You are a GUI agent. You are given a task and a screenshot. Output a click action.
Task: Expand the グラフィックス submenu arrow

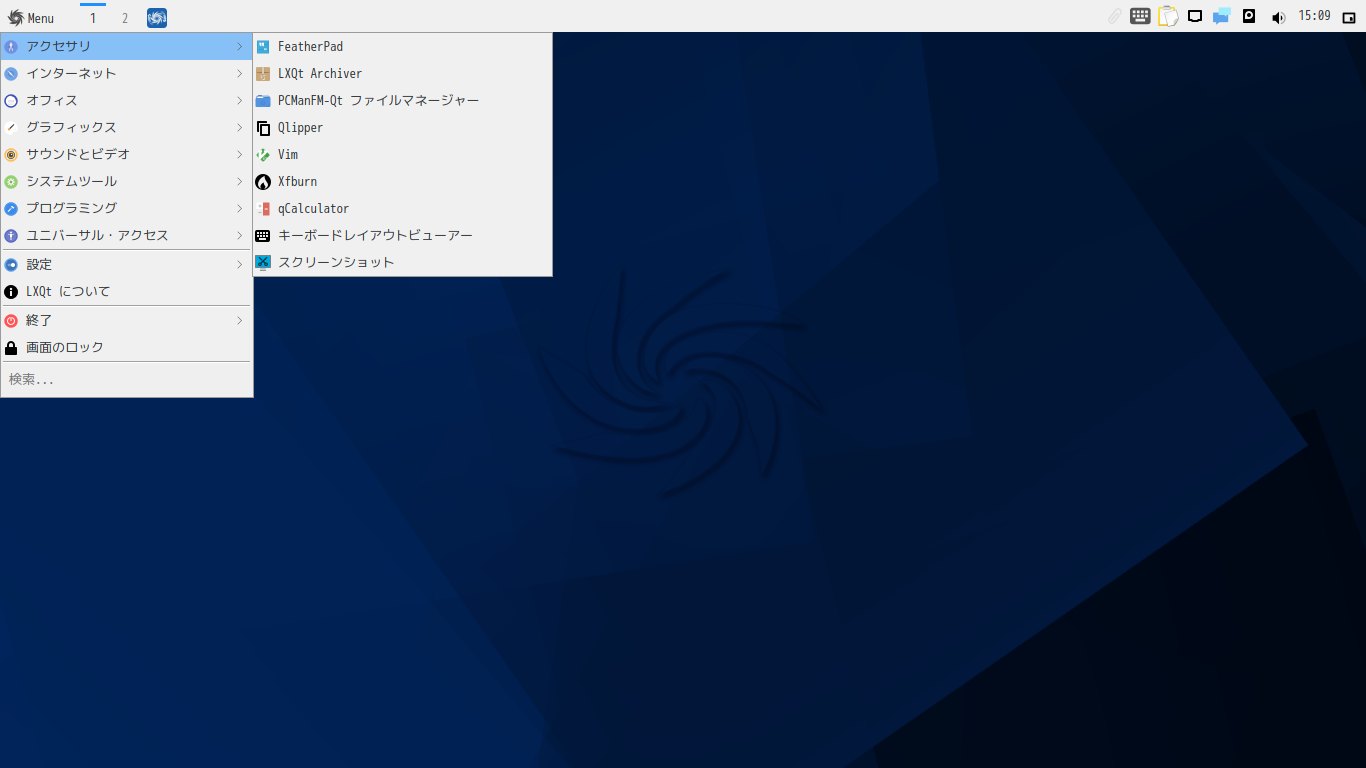coord(240,127)
